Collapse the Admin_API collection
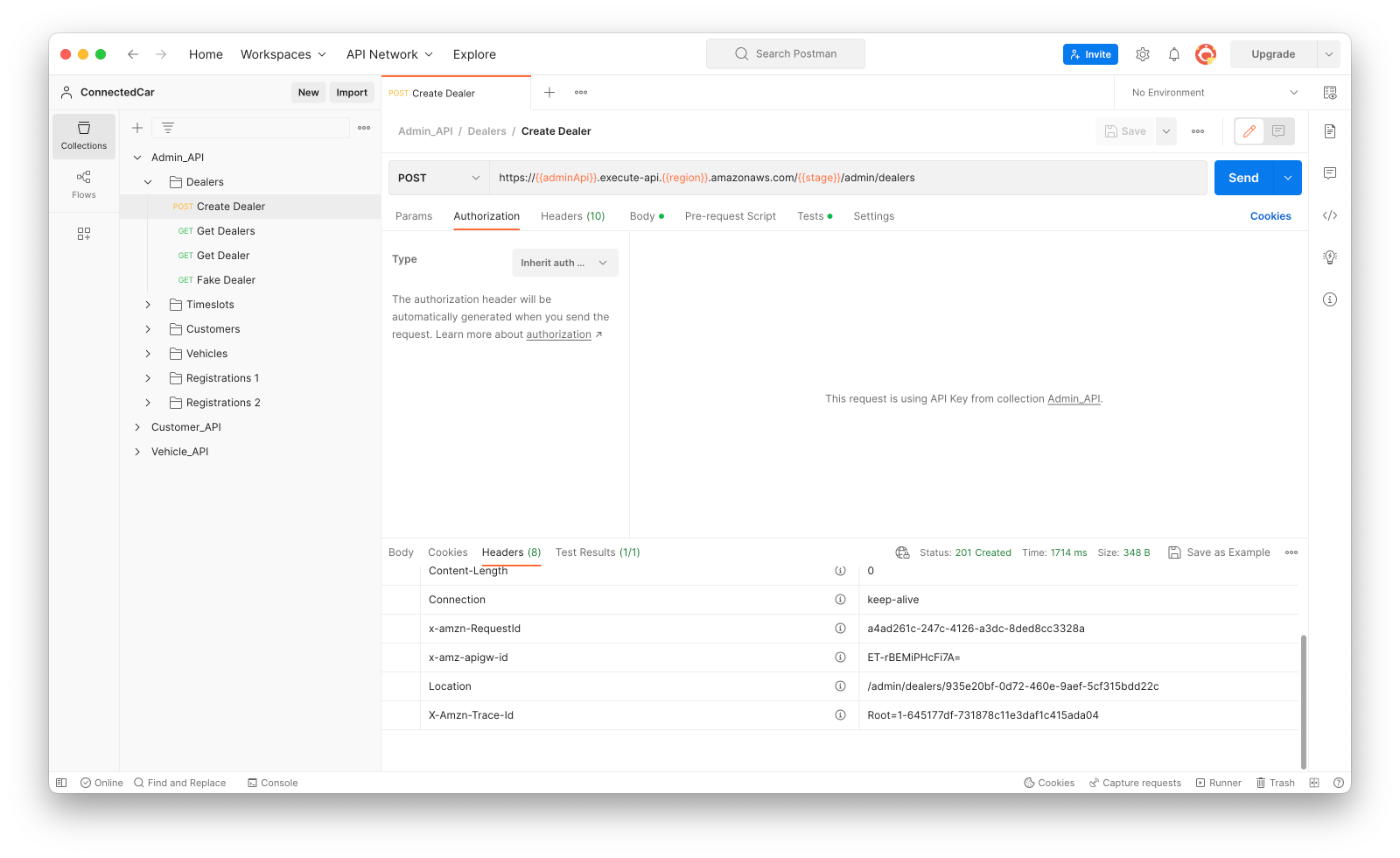1400x858 pixels. click(137, 158)
